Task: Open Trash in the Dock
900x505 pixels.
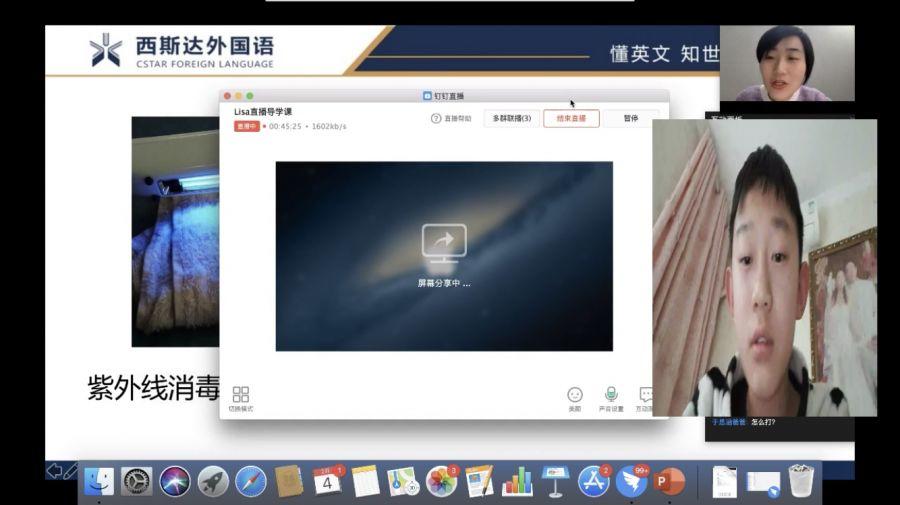Action: 801,481
